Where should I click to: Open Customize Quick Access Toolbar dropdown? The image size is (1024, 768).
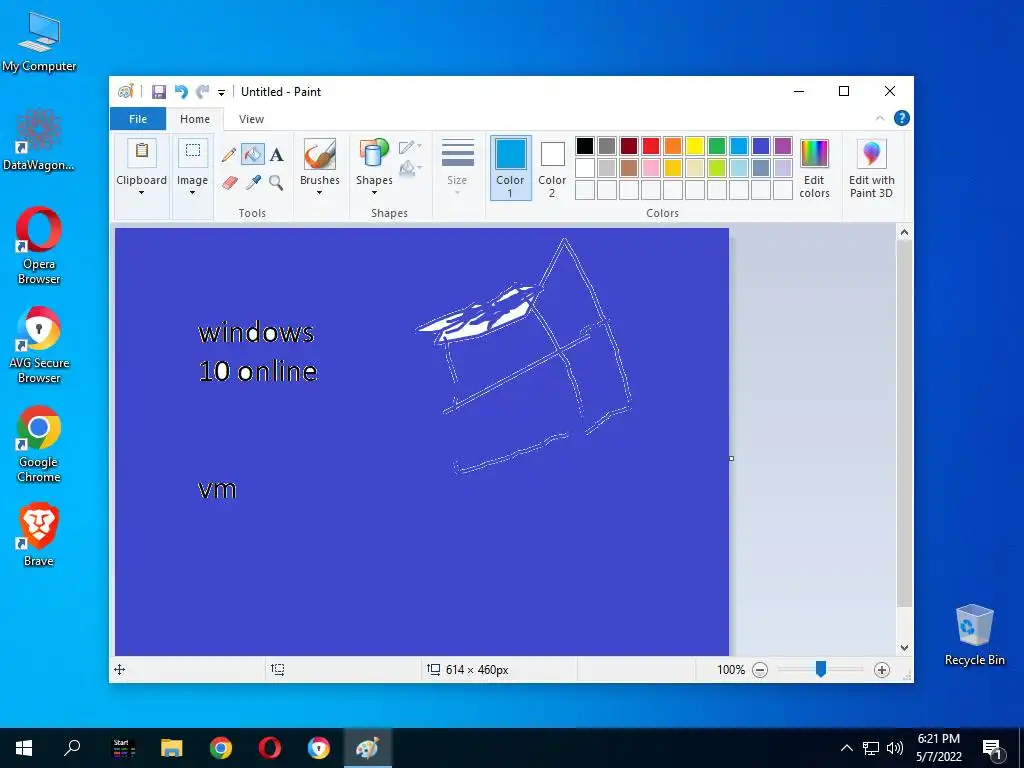221,93
